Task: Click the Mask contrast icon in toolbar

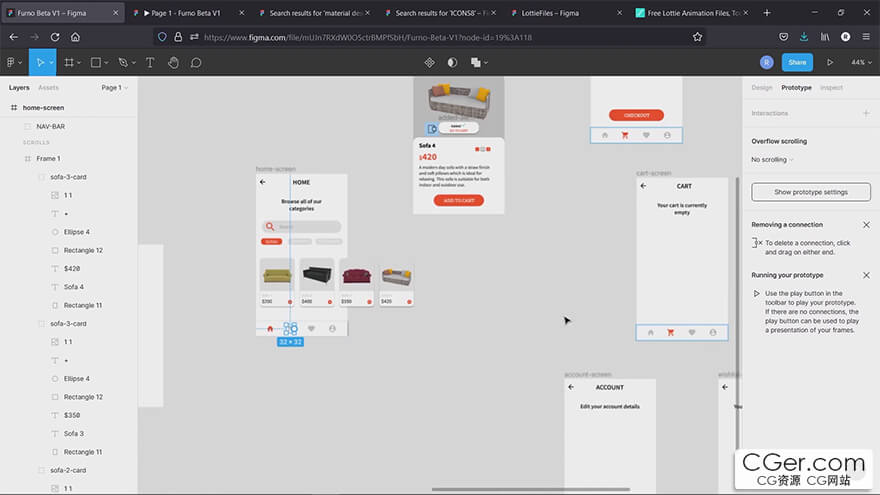Action: point(452,63)
